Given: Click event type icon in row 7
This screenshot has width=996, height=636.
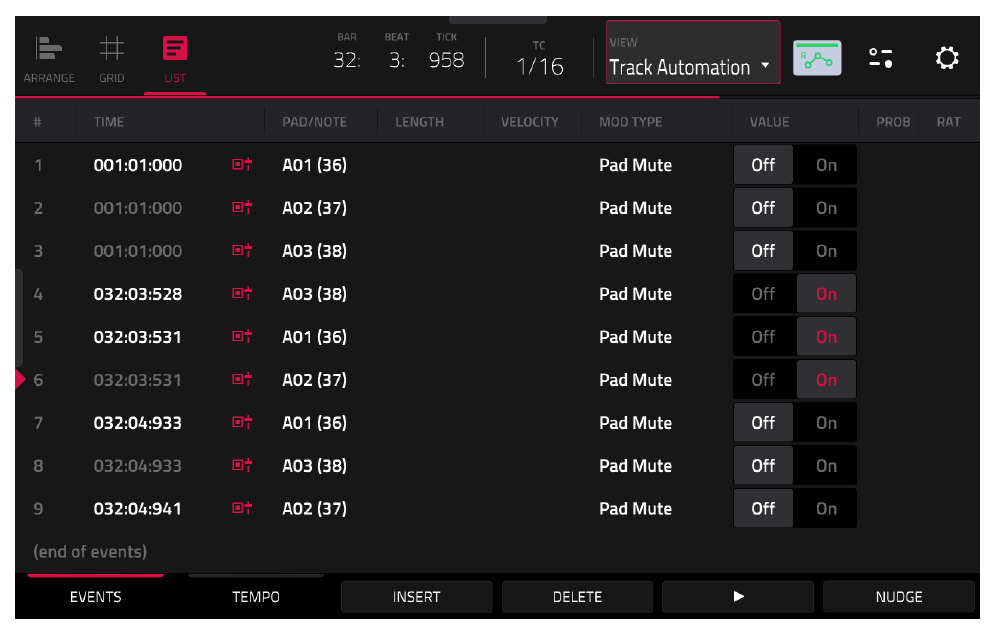Looking at the screenshot, I should coord(242,422).
